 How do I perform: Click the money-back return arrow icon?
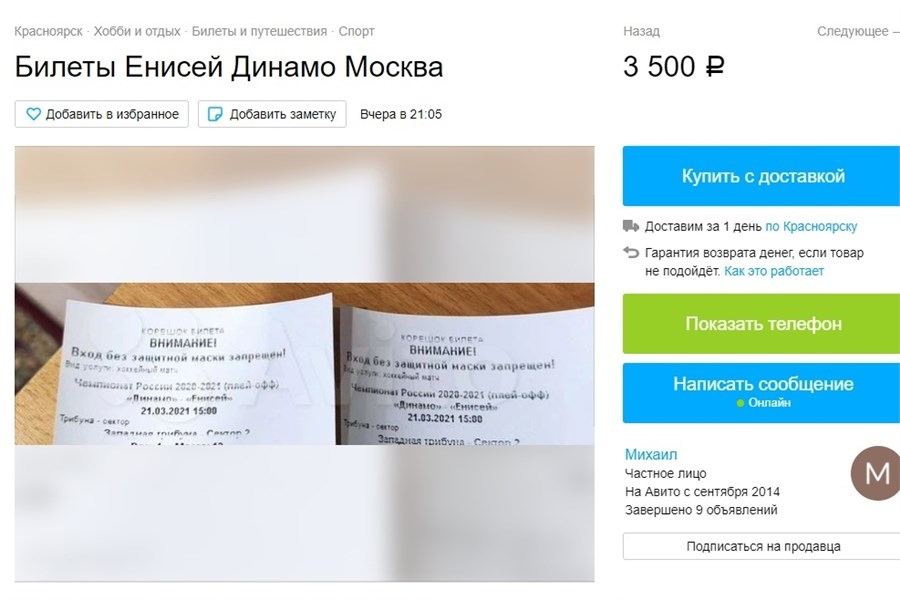tap(631, 253)
